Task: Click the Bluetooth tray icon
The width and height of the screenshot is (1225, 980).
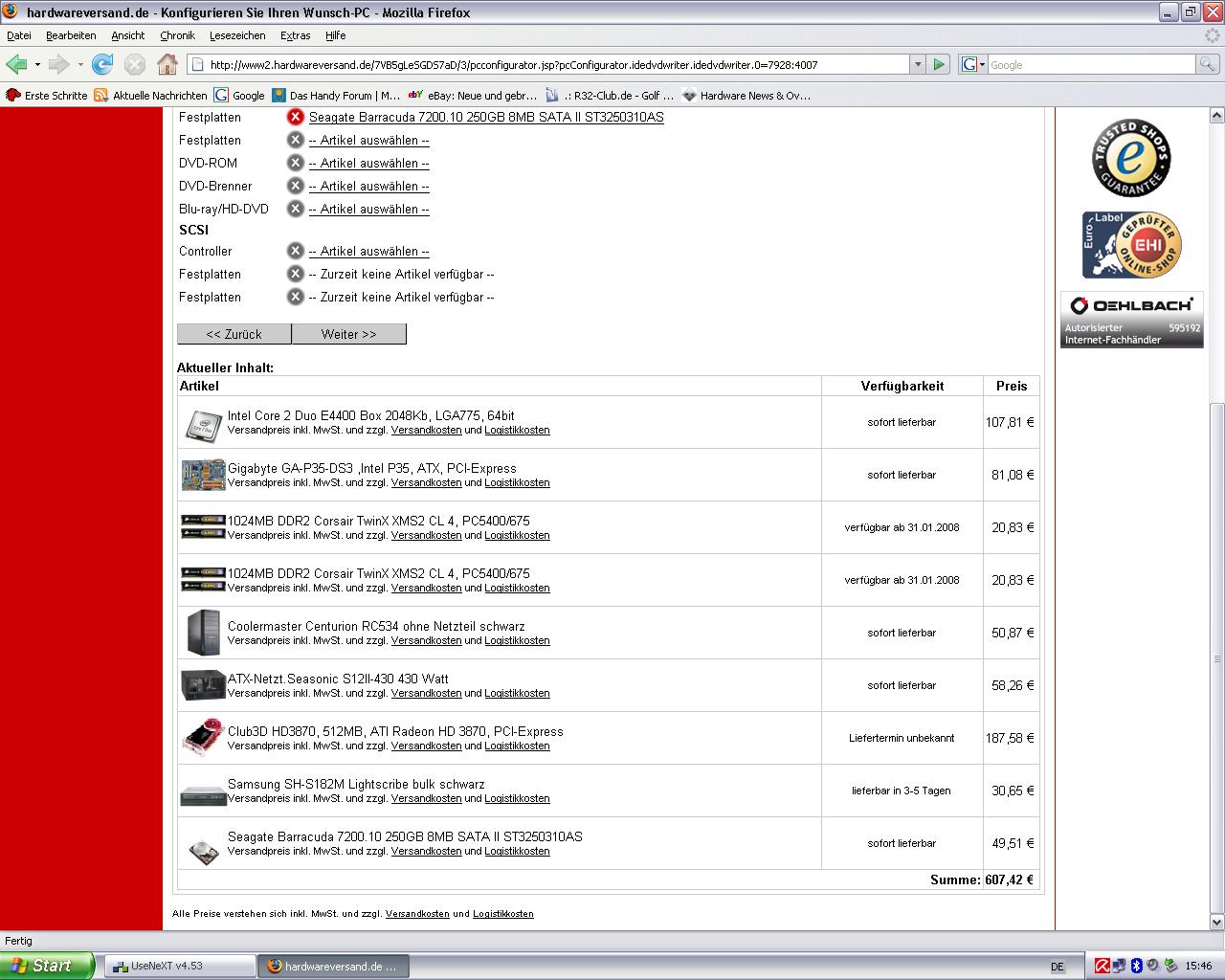Action: tap(1137, 966)
